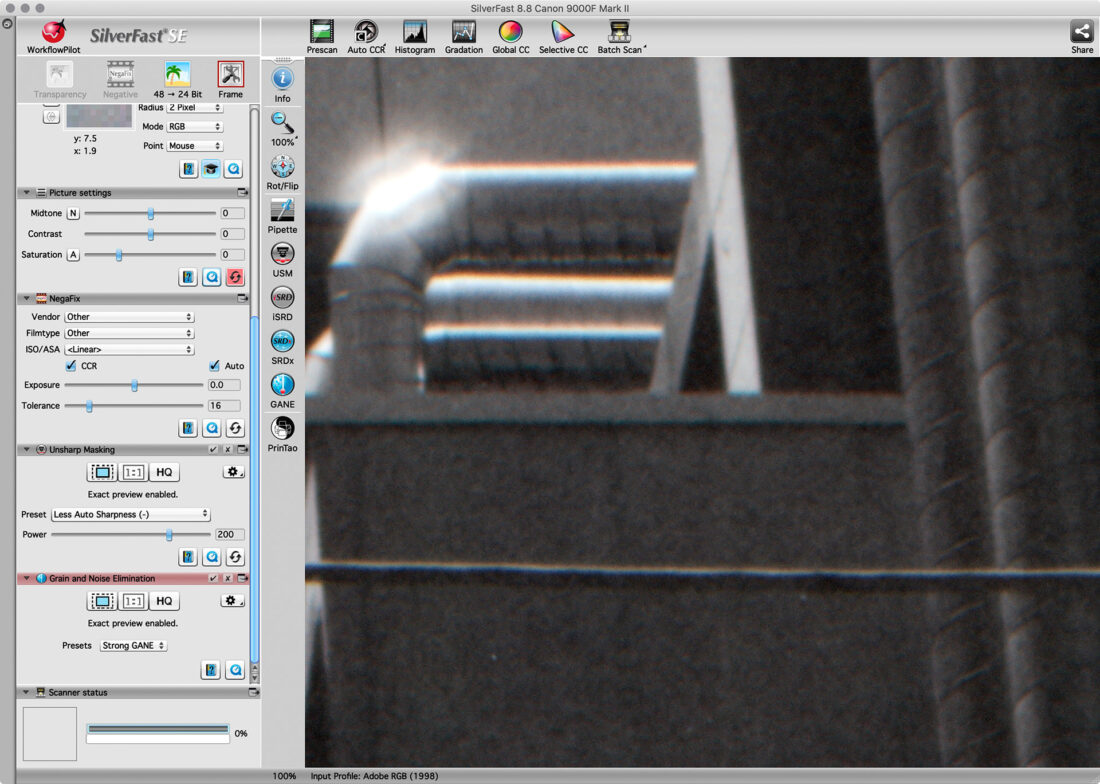The image size is (1100, 784).
Task: Open the GANE Presets dropdown
Action: tap(133, 646)
